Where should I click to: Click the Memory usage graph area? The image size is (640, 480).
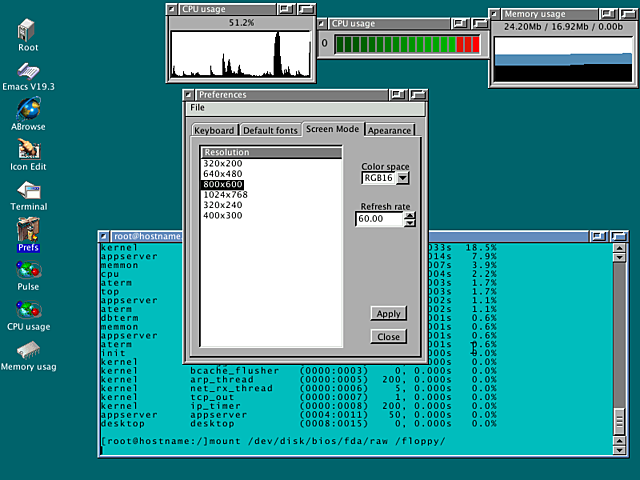(563, 60)
